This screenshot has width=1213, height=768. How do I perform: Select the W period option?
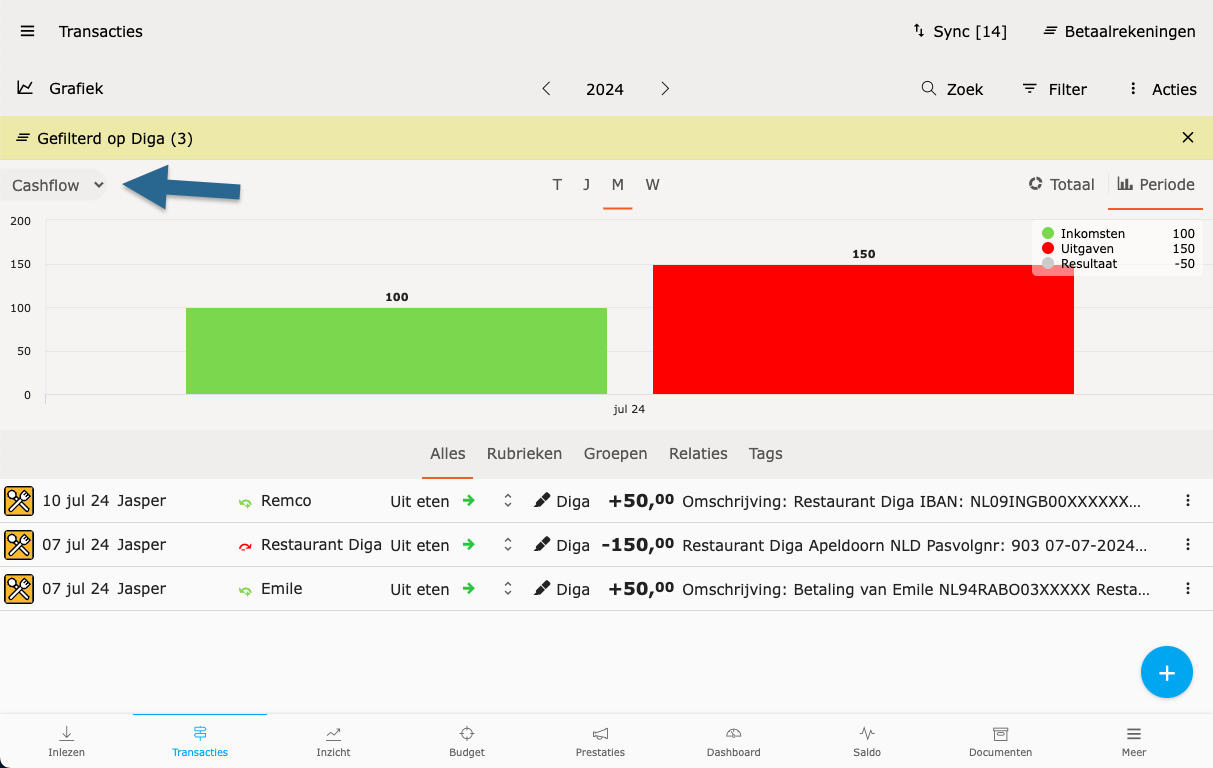[652, 184]
